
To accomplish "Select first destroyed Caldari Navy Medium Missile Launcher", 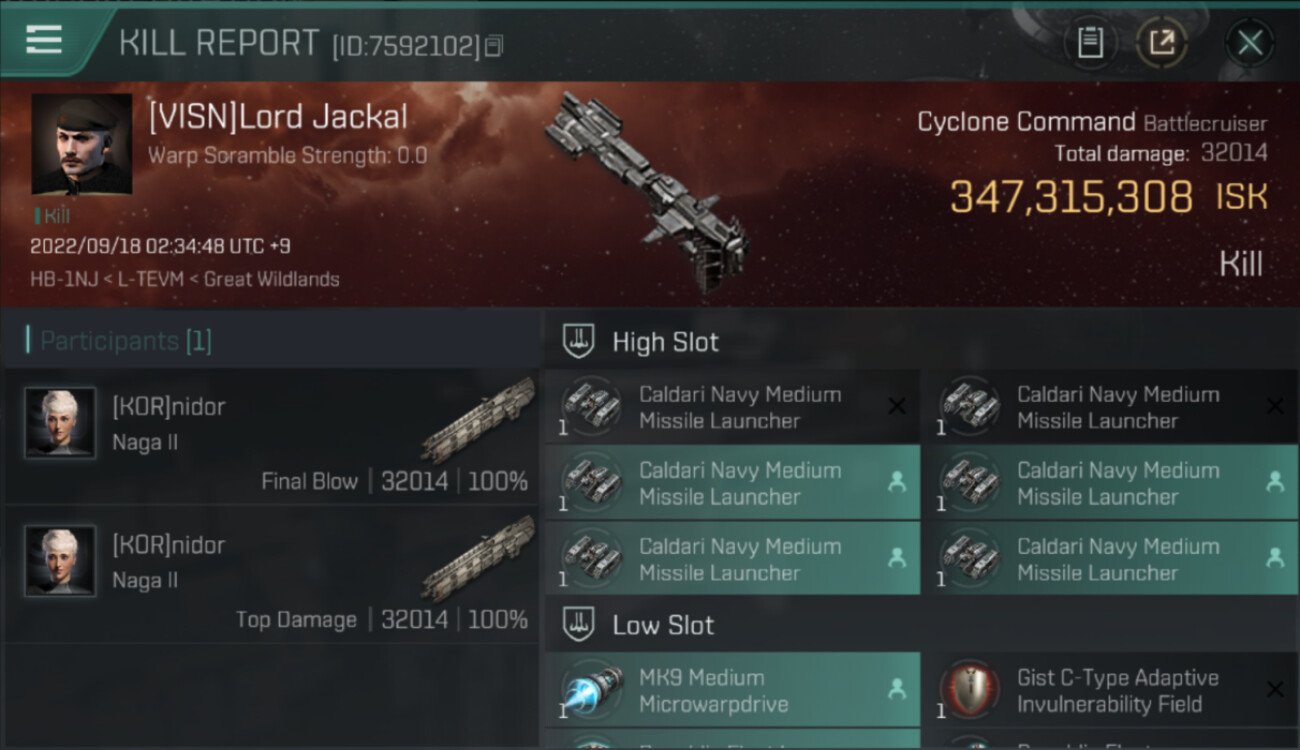I will [x=732, y=407].
